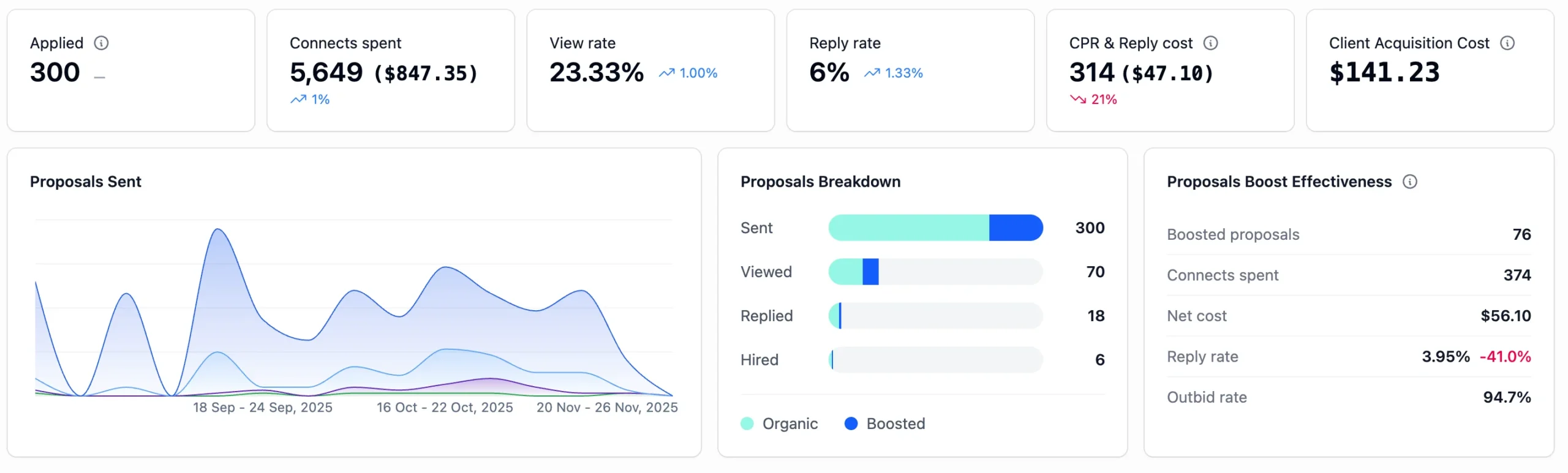
Task: Click the Reply rate upward trend arrow
Action: coord(872,73)
